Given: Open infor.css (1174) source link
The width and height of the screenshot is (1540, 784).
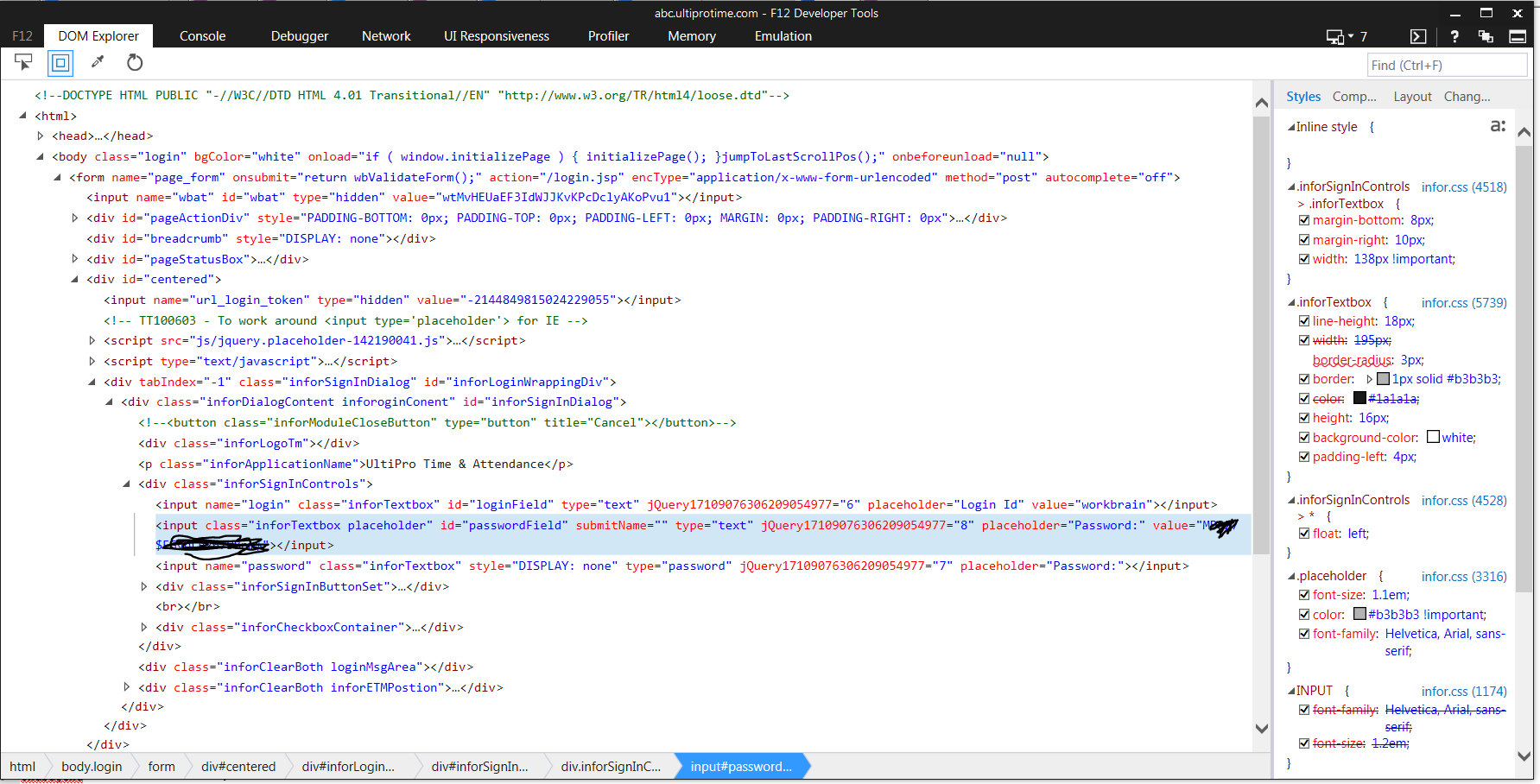Looking at the screenshot, I should point(1464,691).
